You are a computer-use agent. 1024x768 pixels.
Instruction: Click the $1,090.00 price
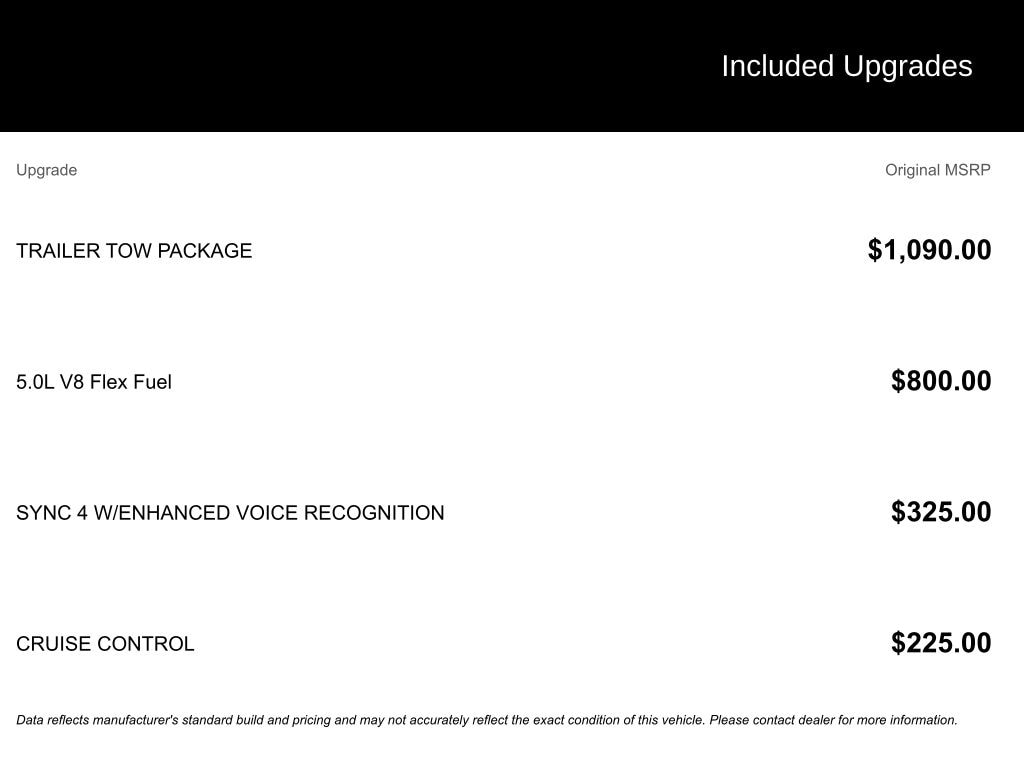pos(929,250)
